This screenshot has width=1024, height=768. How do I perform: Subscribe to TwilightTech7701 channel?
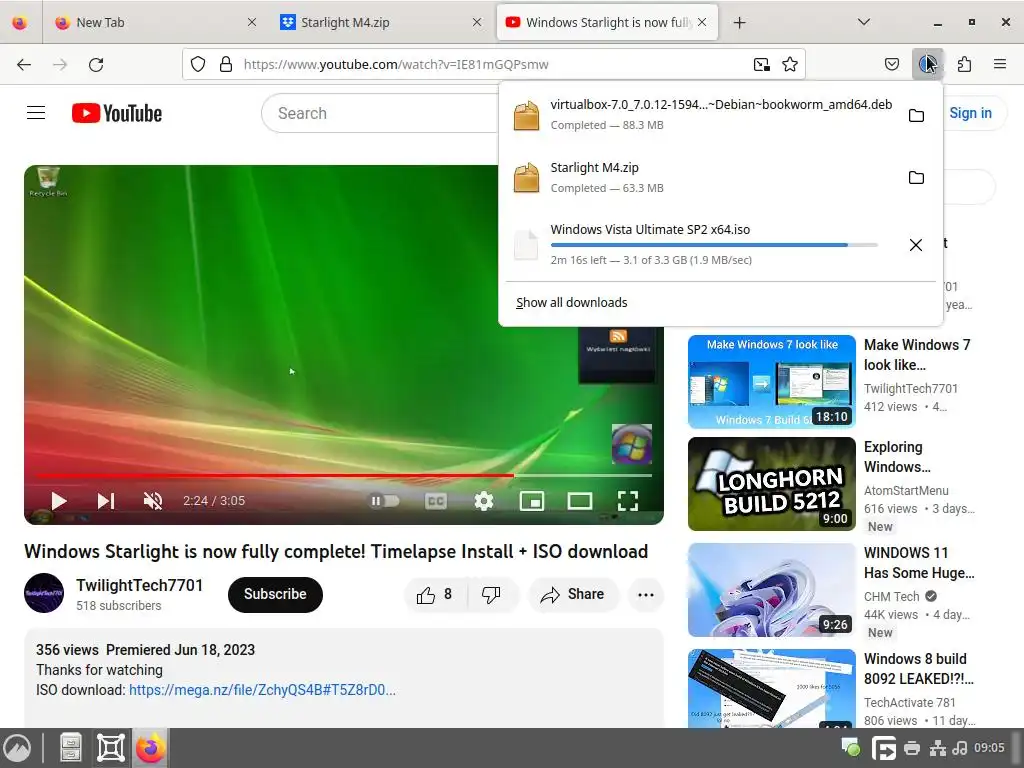pos(275,594)
